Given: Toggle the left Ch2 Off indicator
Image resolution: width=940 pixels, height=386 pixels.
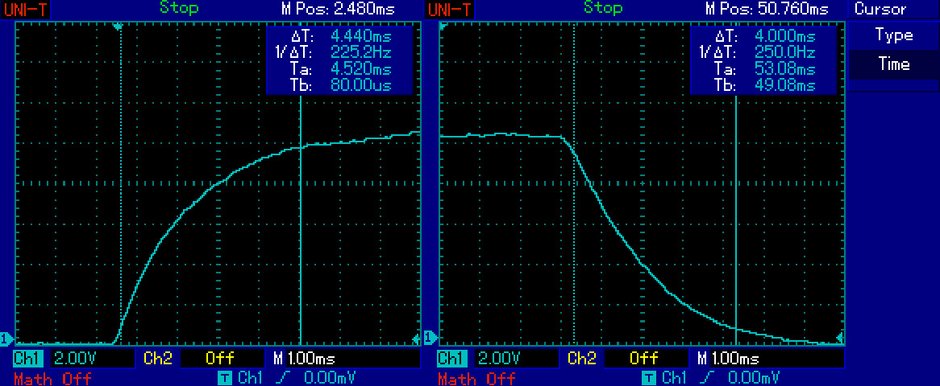Looking at the screenshot, I should 220,358.
